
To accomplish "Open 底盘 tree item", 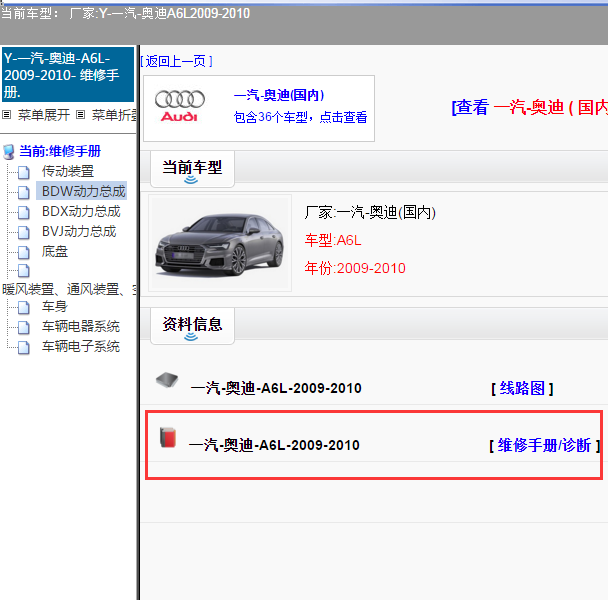I will click(x=55, y=252).
